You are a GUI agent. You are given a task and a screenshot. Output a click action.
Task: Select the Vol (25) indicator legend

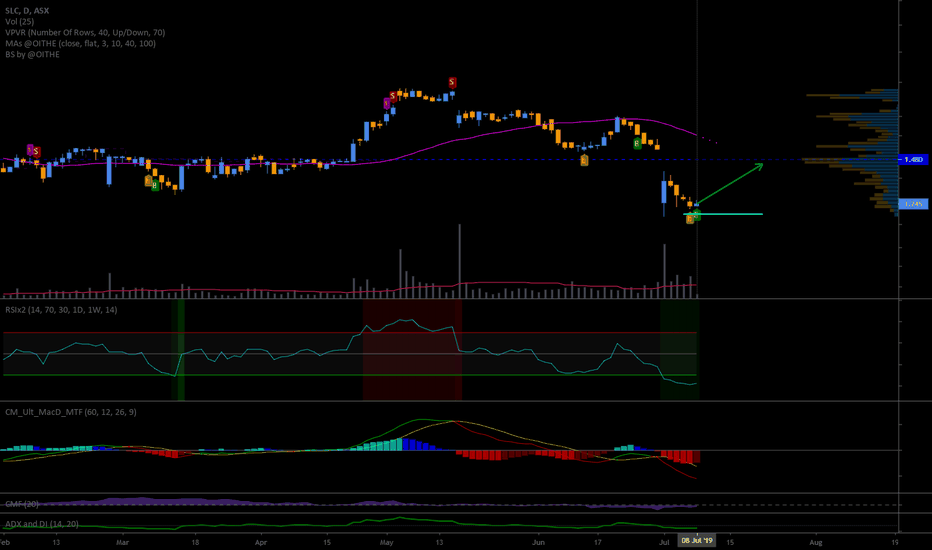point(20,21)
